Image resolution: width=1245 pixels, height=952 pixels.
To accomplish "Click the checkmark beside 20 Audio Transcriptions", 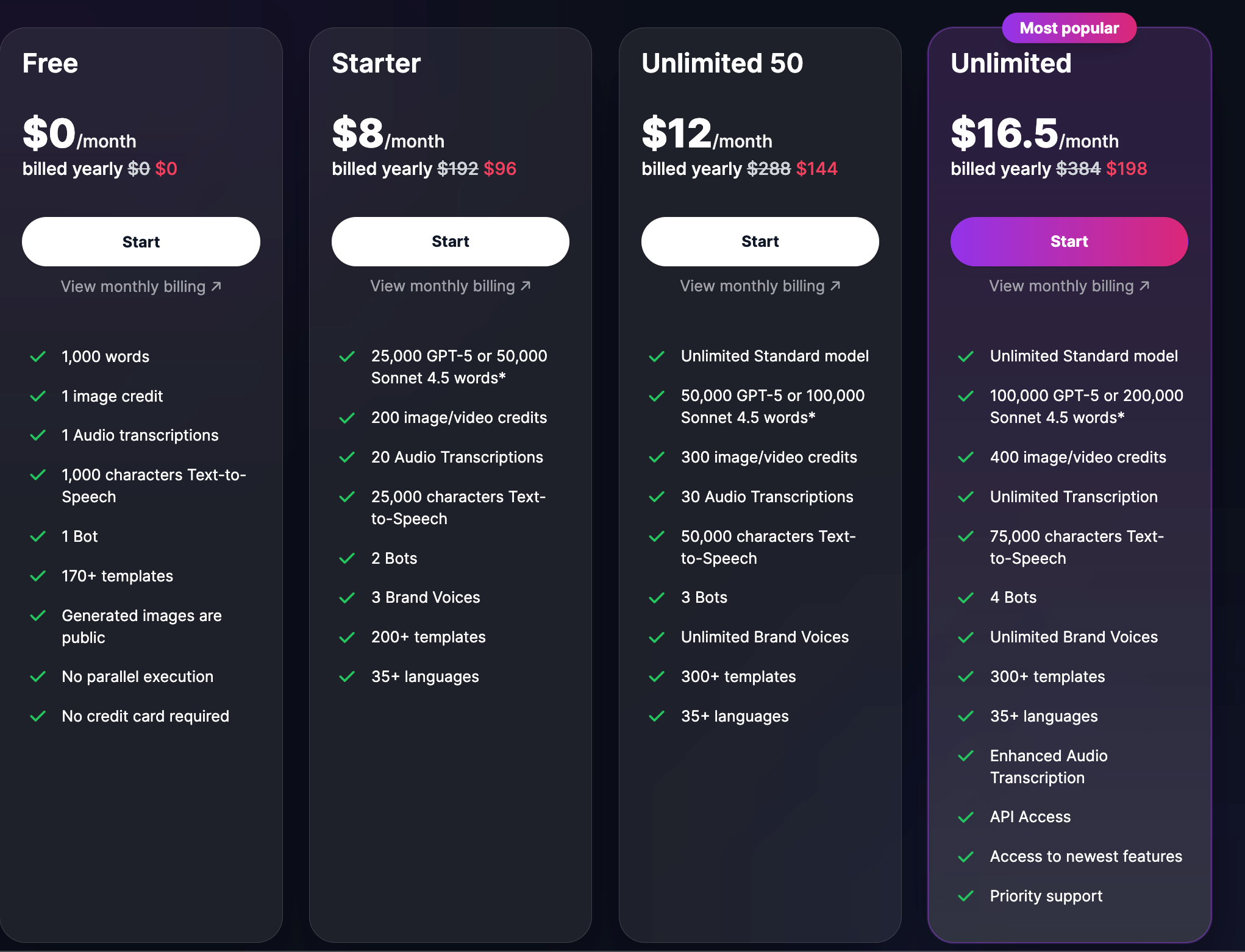I will [x=348, y=457].
